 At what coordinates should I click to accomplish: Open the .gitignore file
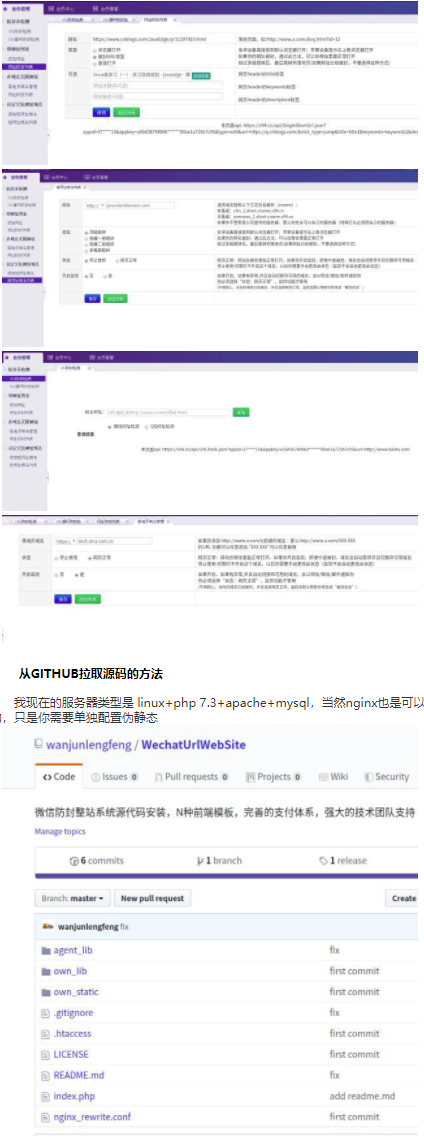(x=74, y=1013)
